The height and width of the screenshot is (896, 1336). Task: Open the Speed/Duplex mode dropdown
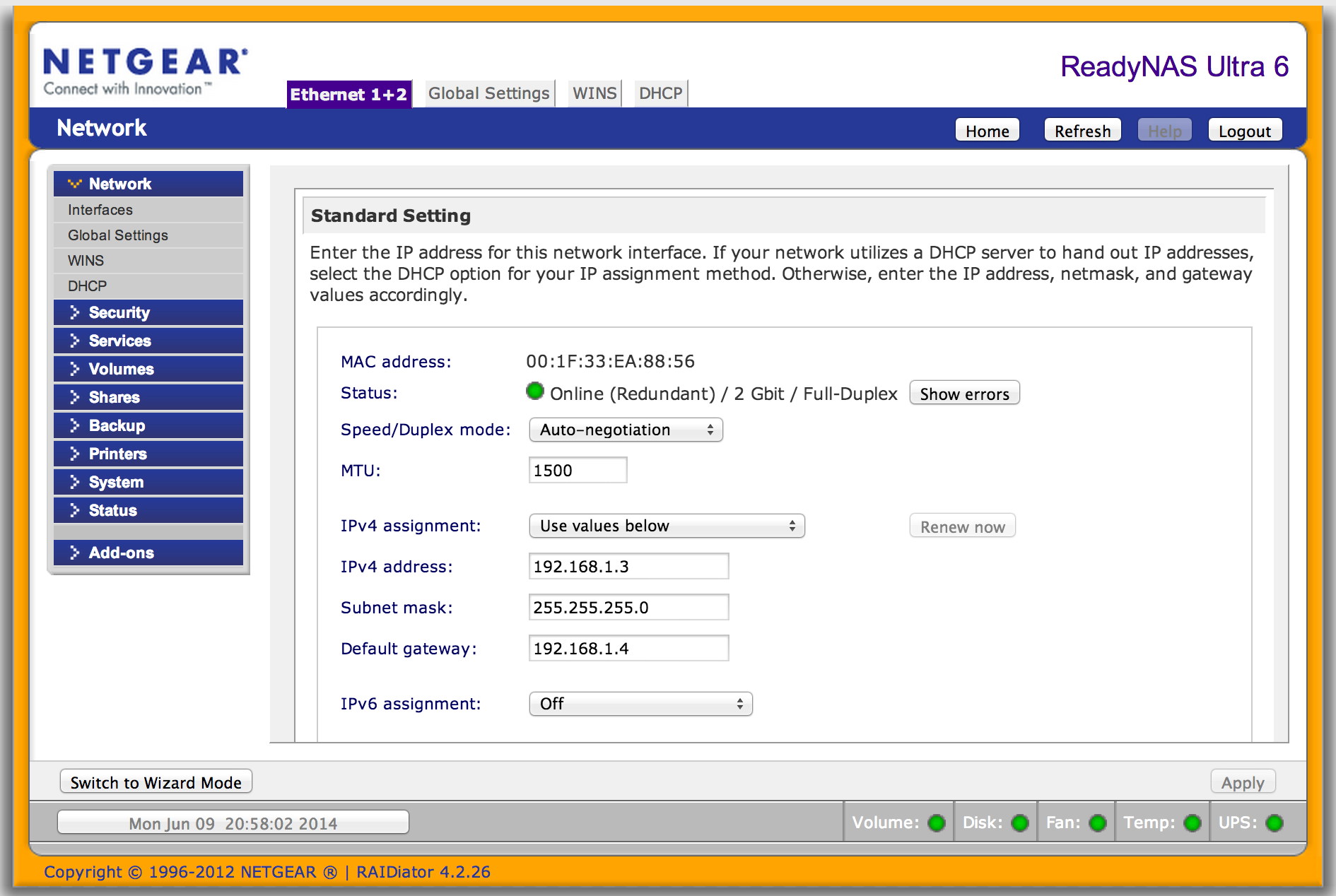[626, 430]
